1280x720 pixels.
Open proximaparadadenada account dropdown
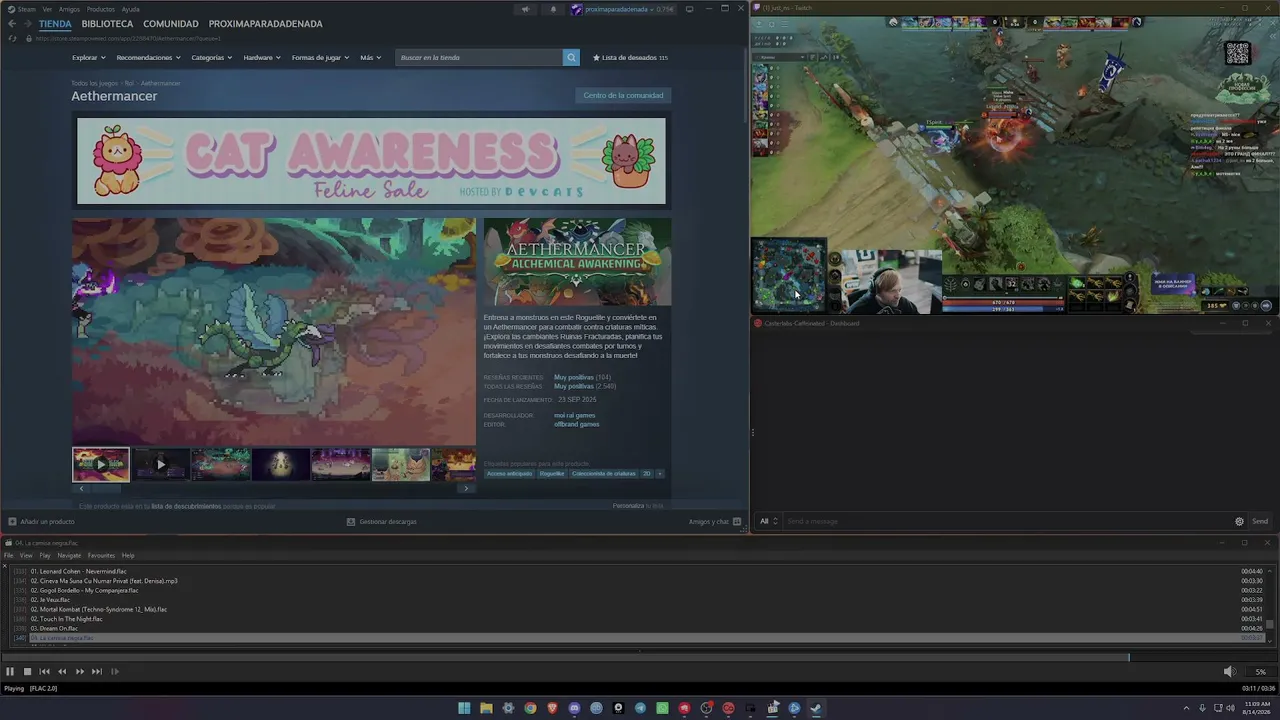tap(622, 10)
